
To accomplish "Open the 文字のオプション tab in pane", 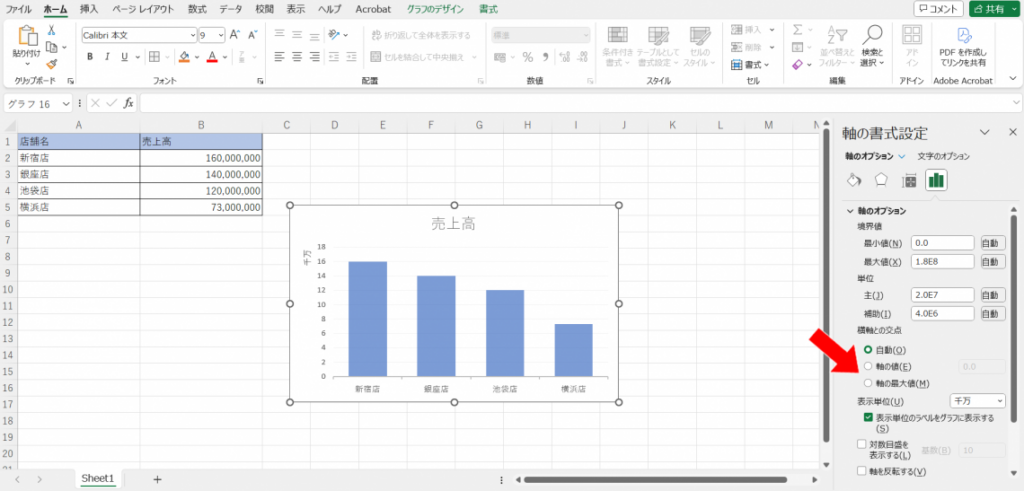I will 944,157.
